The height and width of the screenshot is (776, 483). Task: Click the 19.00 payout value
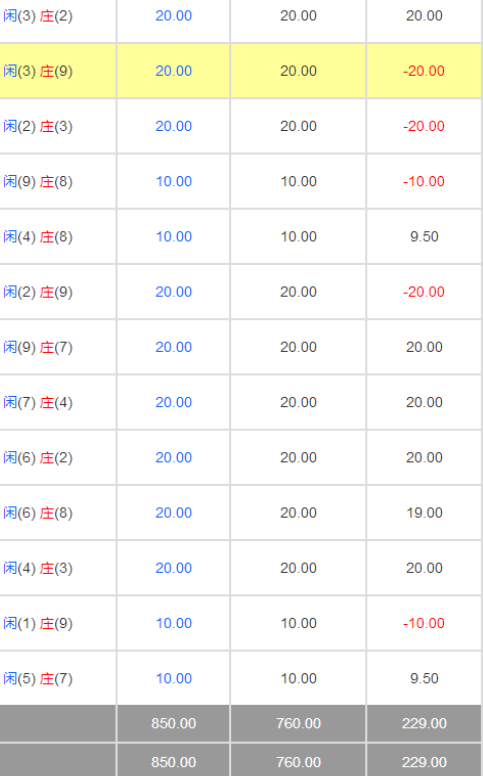424,513
